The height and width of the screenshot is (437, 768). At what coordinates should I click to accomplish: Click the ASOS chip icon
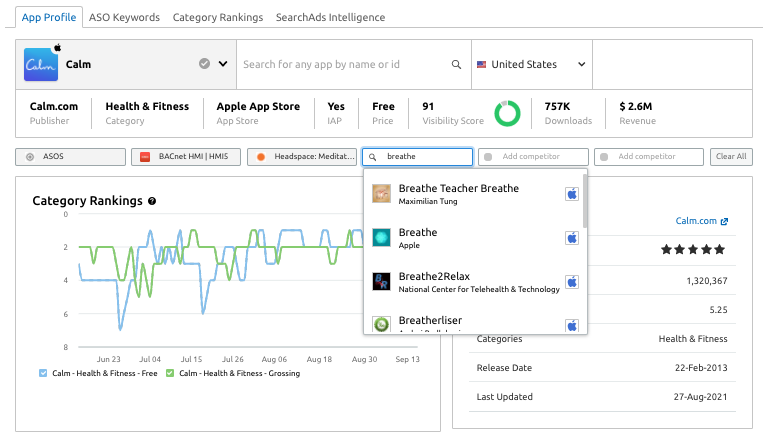point(30,157)
